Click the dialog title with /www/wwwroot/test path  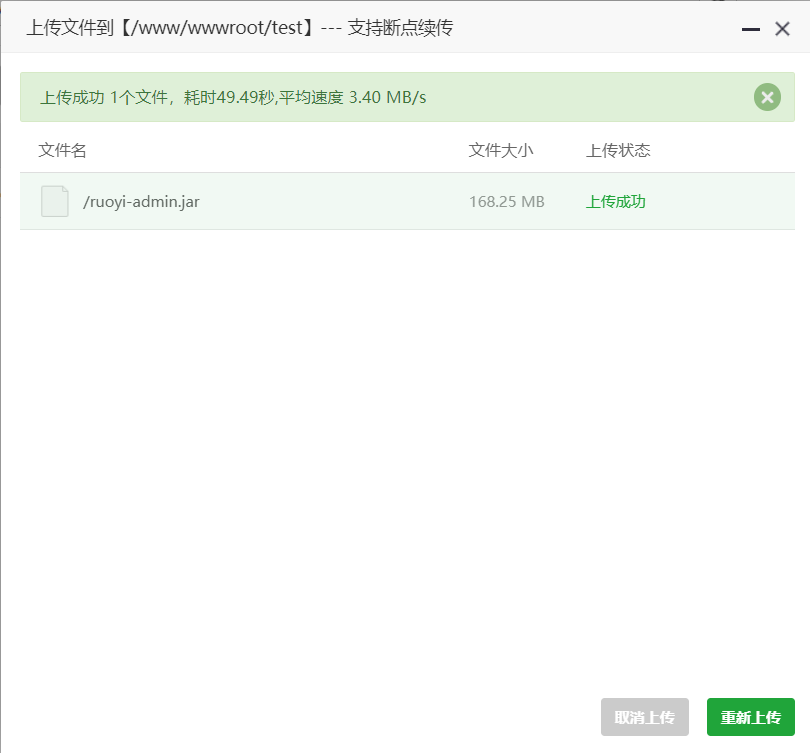240,28
